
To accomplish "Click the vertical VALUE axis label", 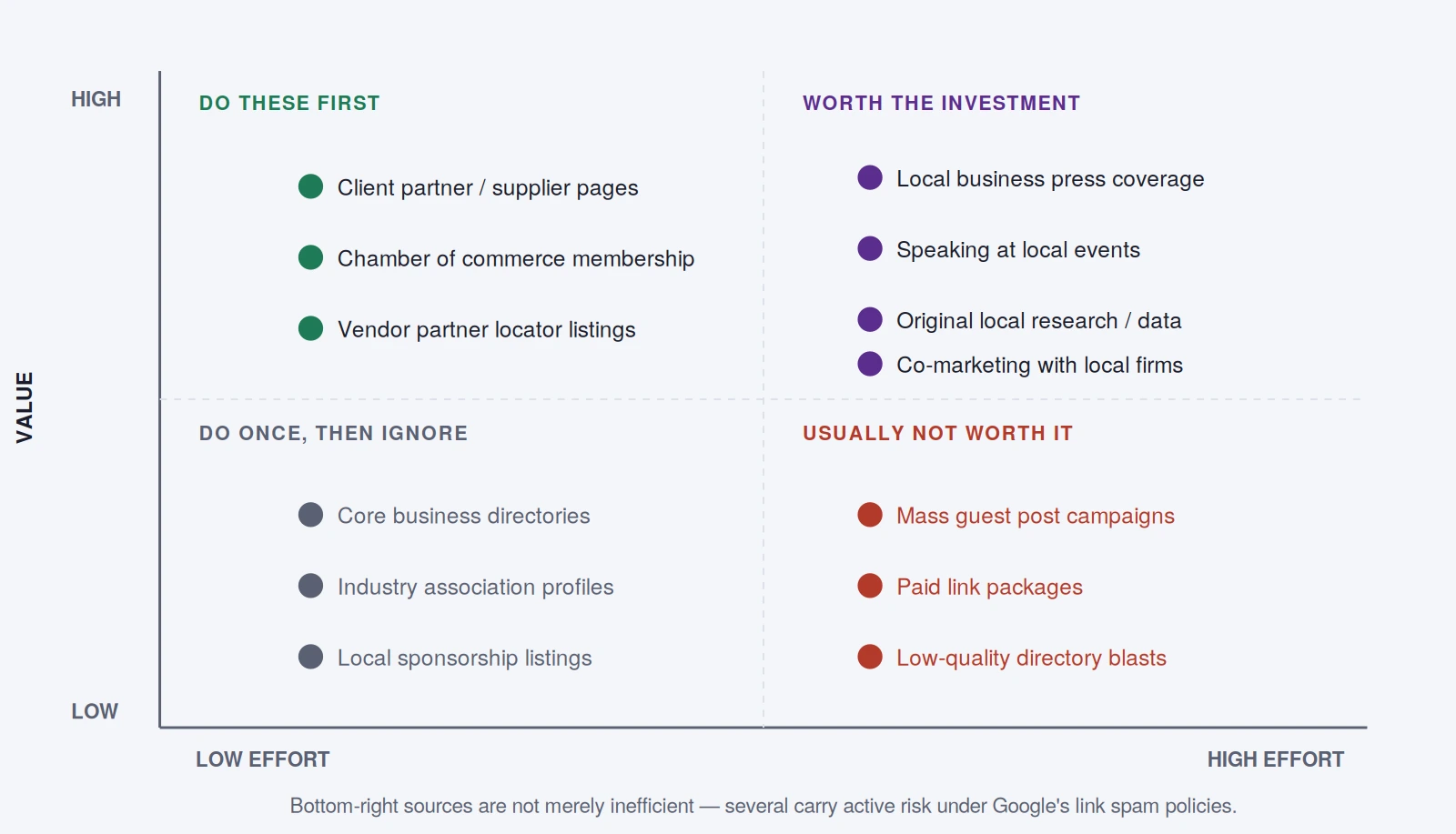I will click(x=25, y=407).
